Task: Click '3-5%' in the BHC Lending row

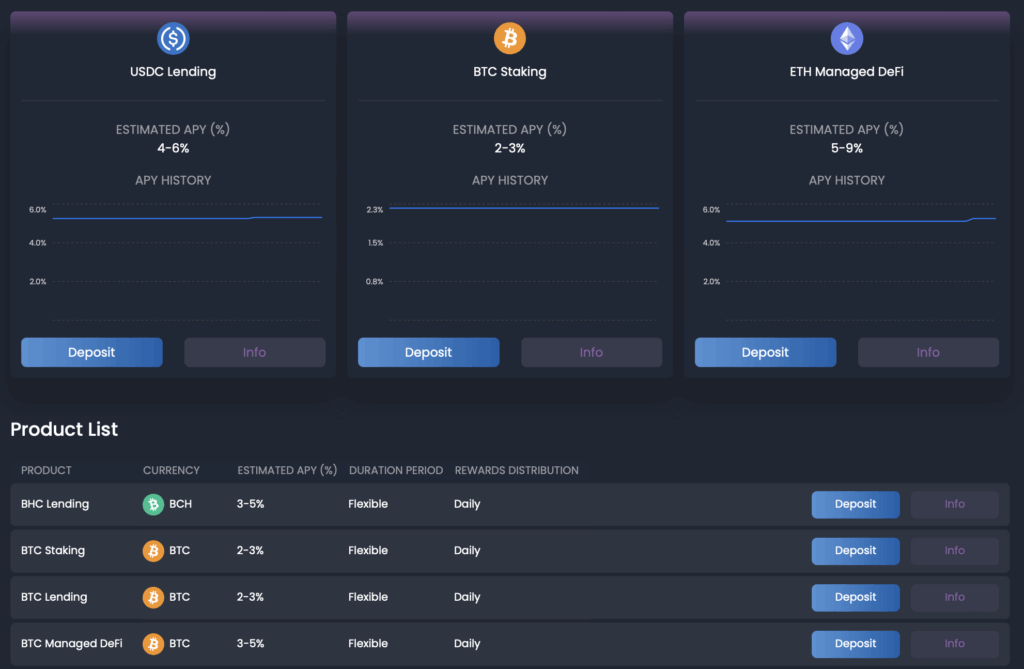Action: [250, 504]
